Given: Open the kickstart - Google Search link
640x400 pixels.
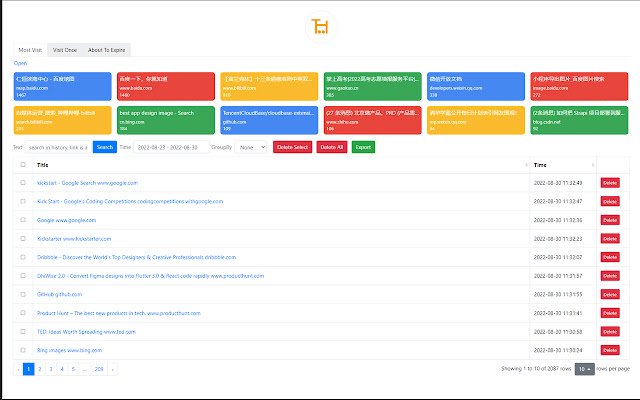Looking at the screenshot, I should [87, 183].
